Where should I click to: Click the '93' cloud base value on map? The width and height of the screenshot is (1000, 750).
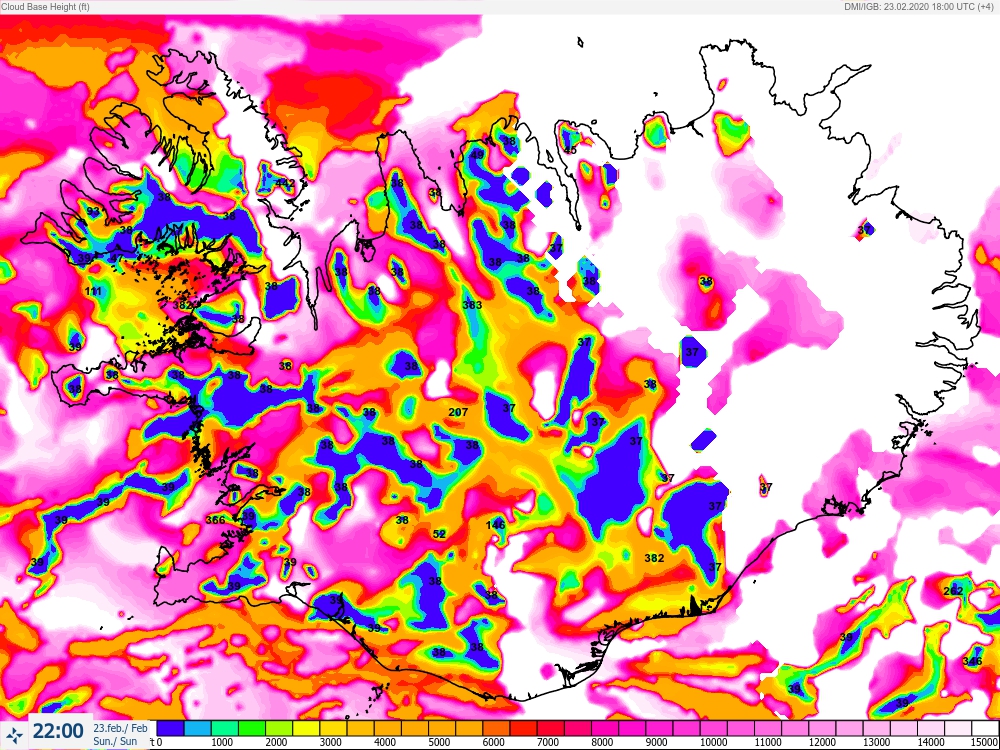94,211
